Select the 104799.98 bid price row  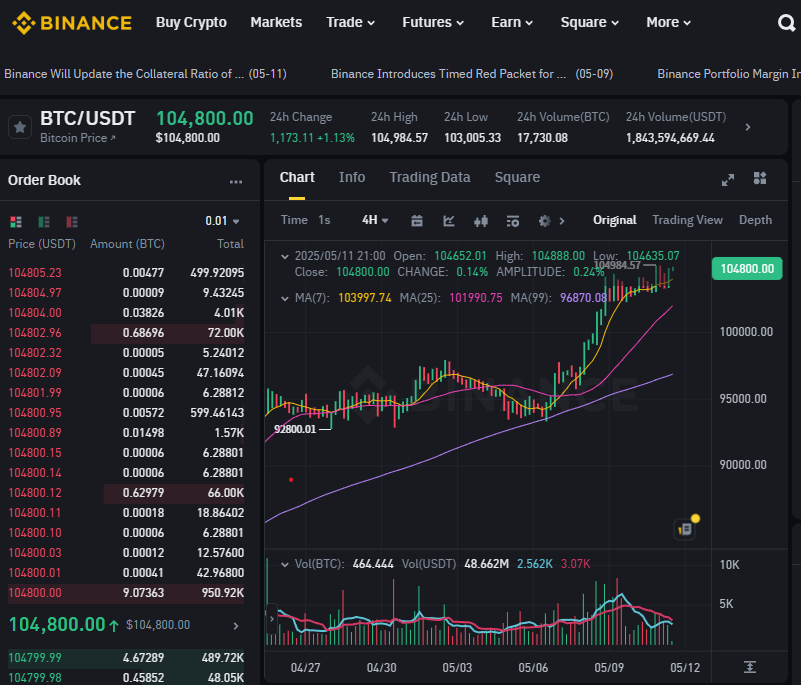126,678
